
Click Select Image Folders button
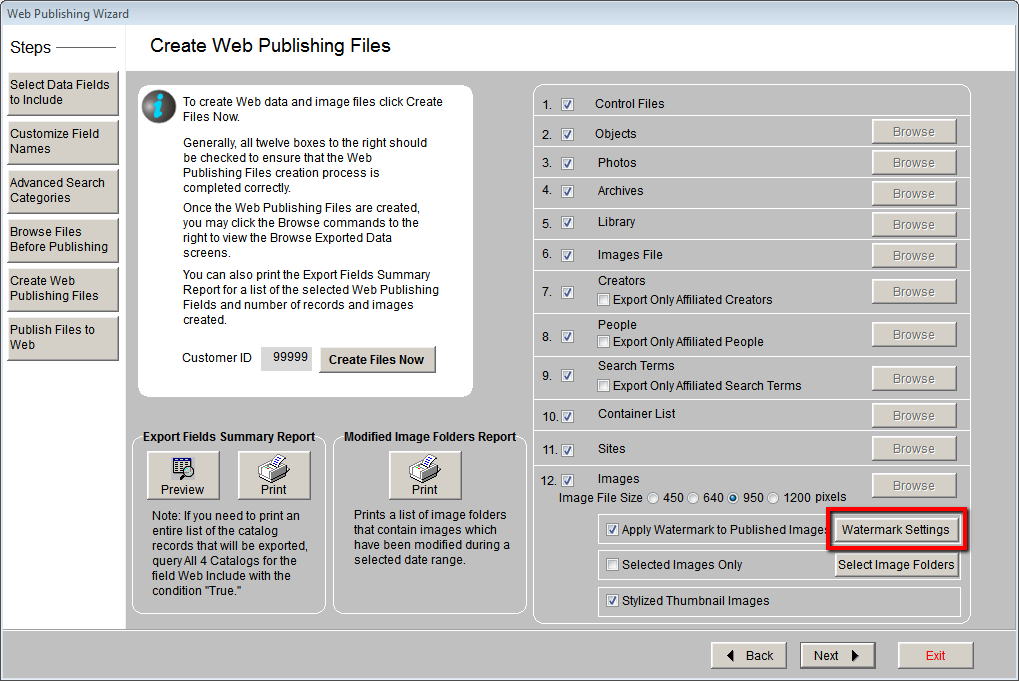pyautogui.click(x=896, y=565)
